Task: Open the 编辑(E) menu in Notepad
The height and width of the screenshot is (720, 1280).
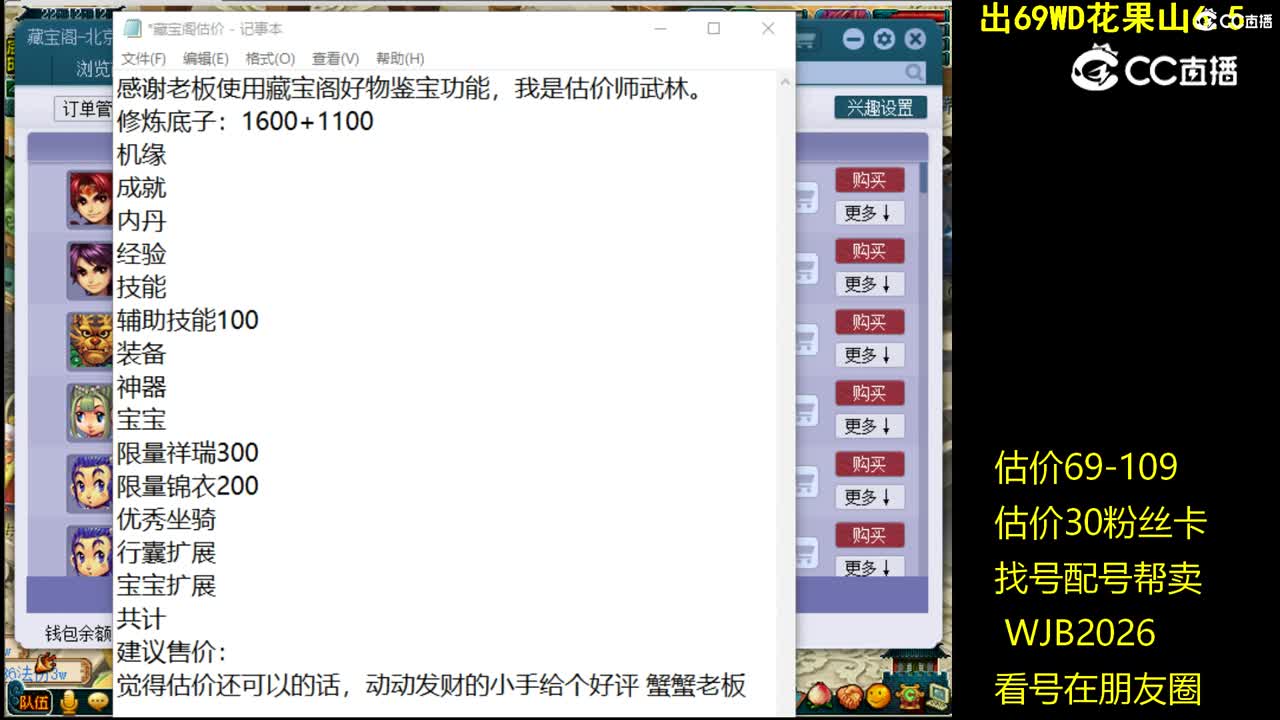Action: (x=206, y=59)
